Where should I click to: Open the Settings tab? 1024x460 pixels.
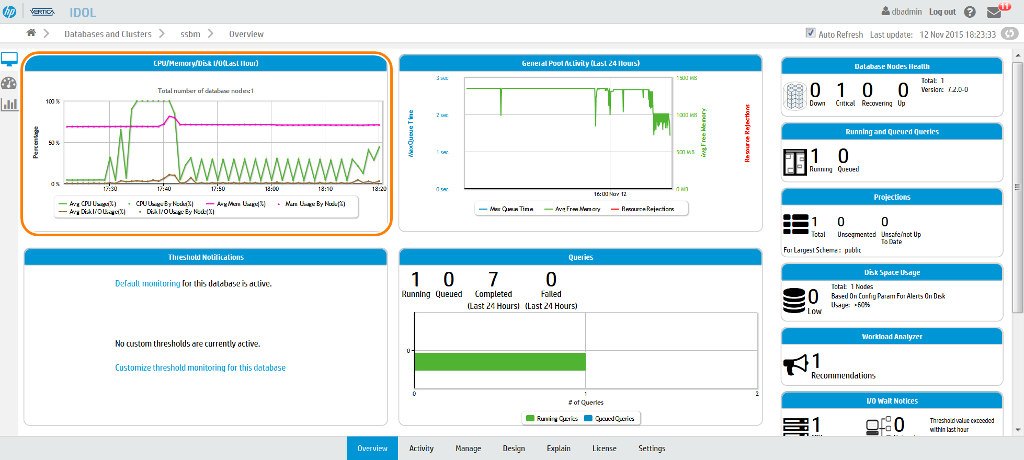(652, 449)
